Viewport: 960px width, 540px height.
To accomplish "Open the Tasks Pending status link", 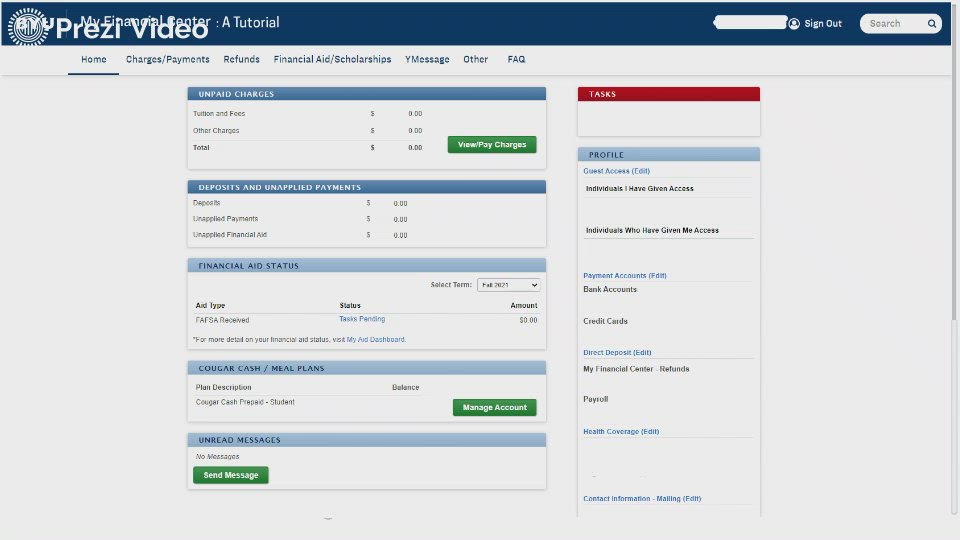I will [362, 320].
